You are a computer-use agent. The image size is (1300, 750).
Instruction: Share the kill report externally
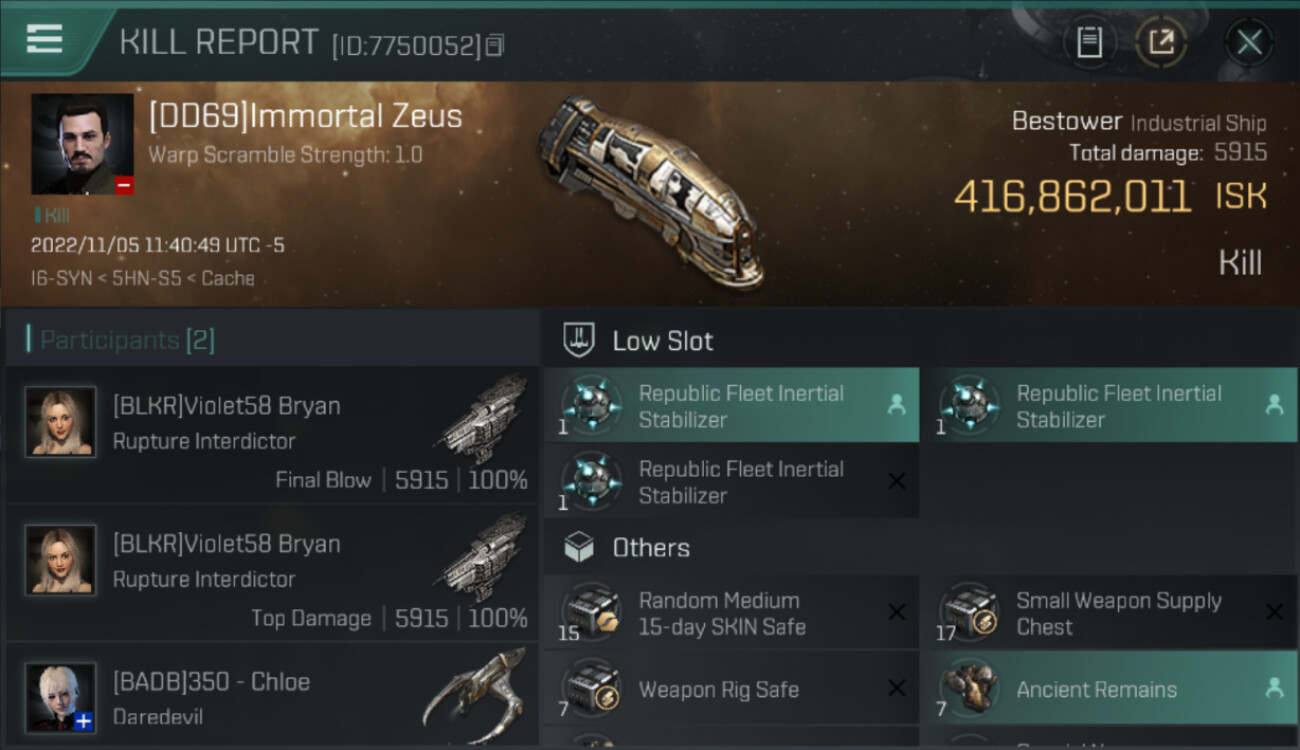pyautogui.click(x=1160, y=42)
